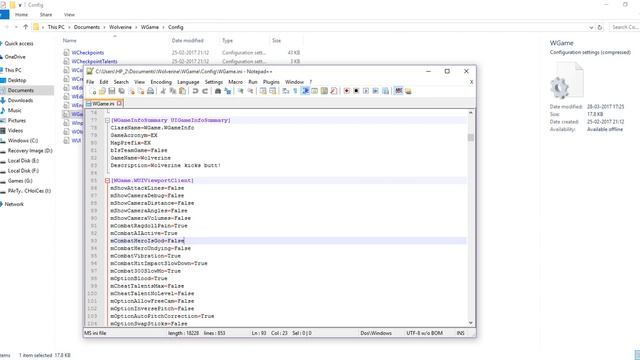
Task: Click the mCheatTalentsMax=False line in editor
Action: click(x=147, y=286)
